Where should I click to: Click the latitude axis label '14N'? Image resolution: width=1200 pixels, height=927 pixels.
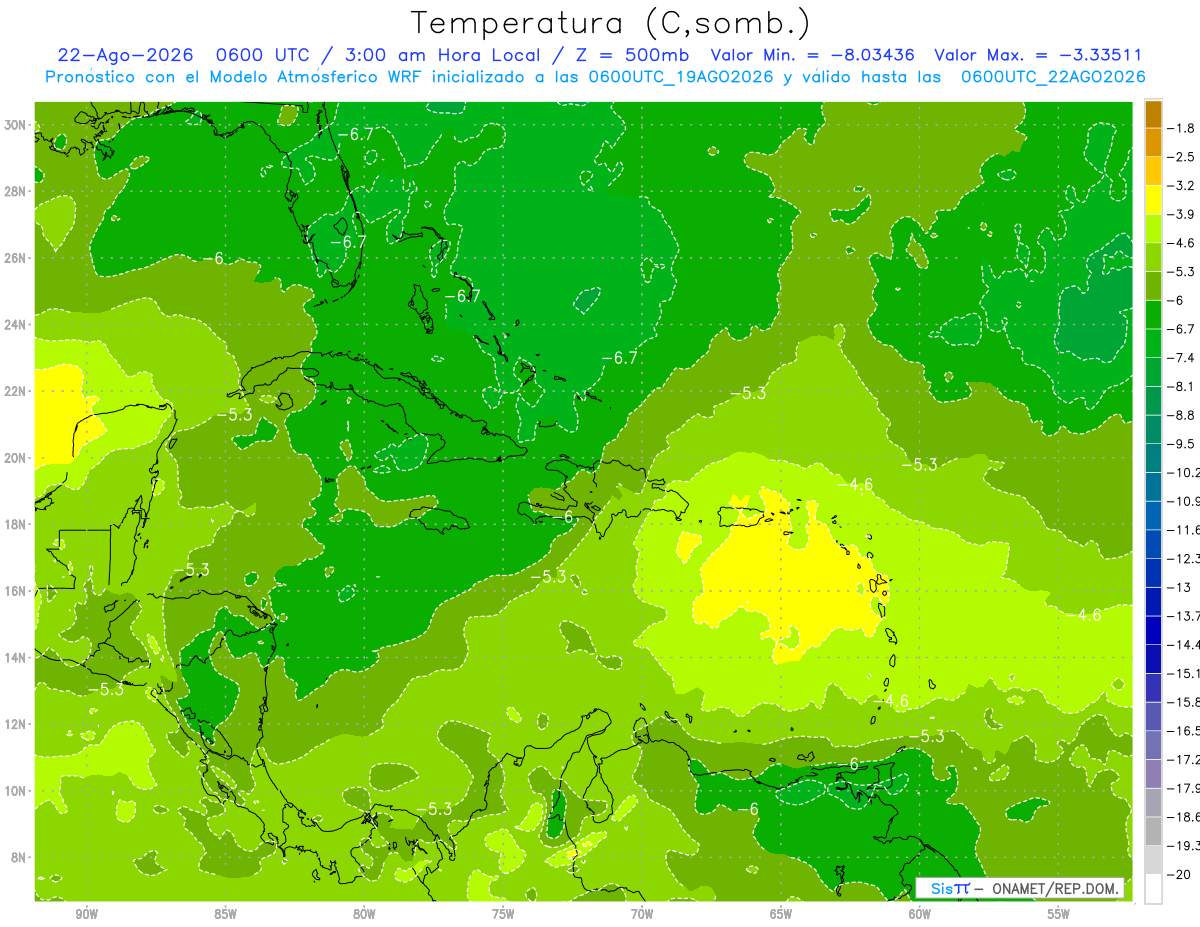point(15,657)
